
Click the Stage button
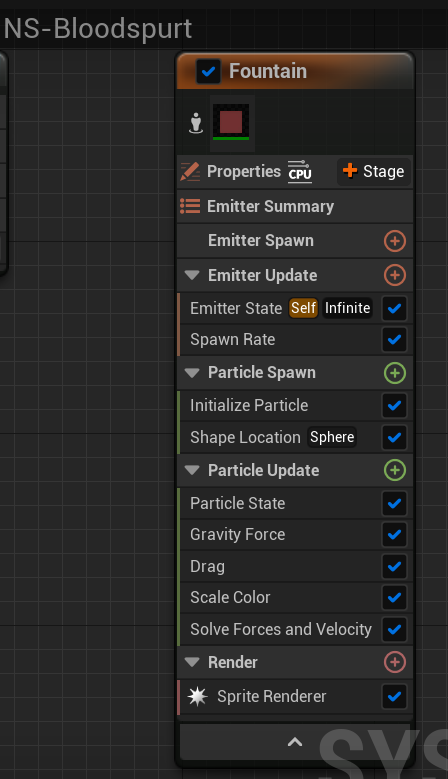point(373,171)
